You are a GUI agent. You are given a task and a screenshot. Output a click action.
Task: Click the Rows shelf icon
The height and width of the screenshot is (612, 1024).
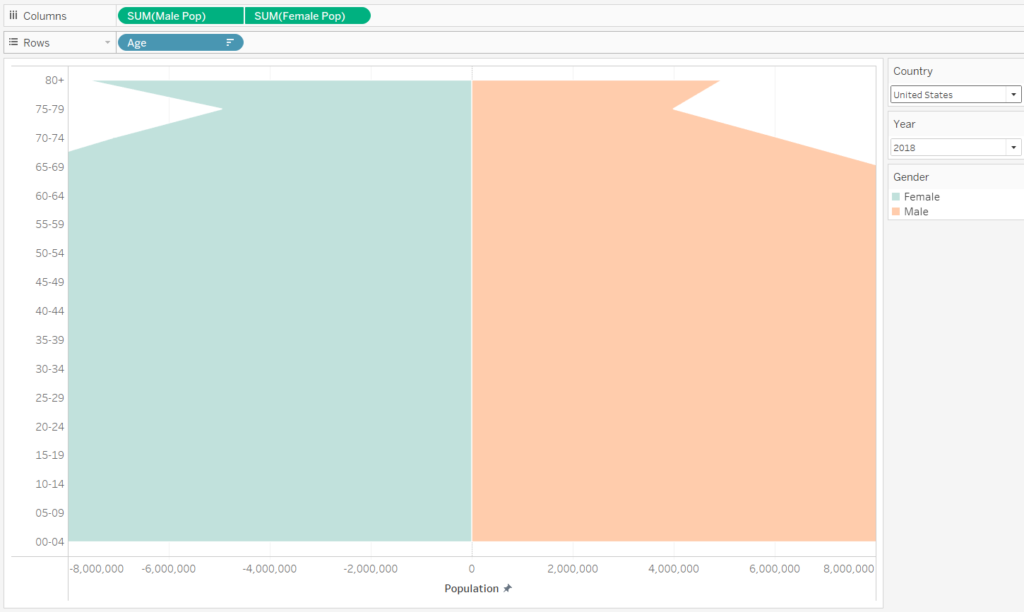pyautogui.click(x=13, y=42)
